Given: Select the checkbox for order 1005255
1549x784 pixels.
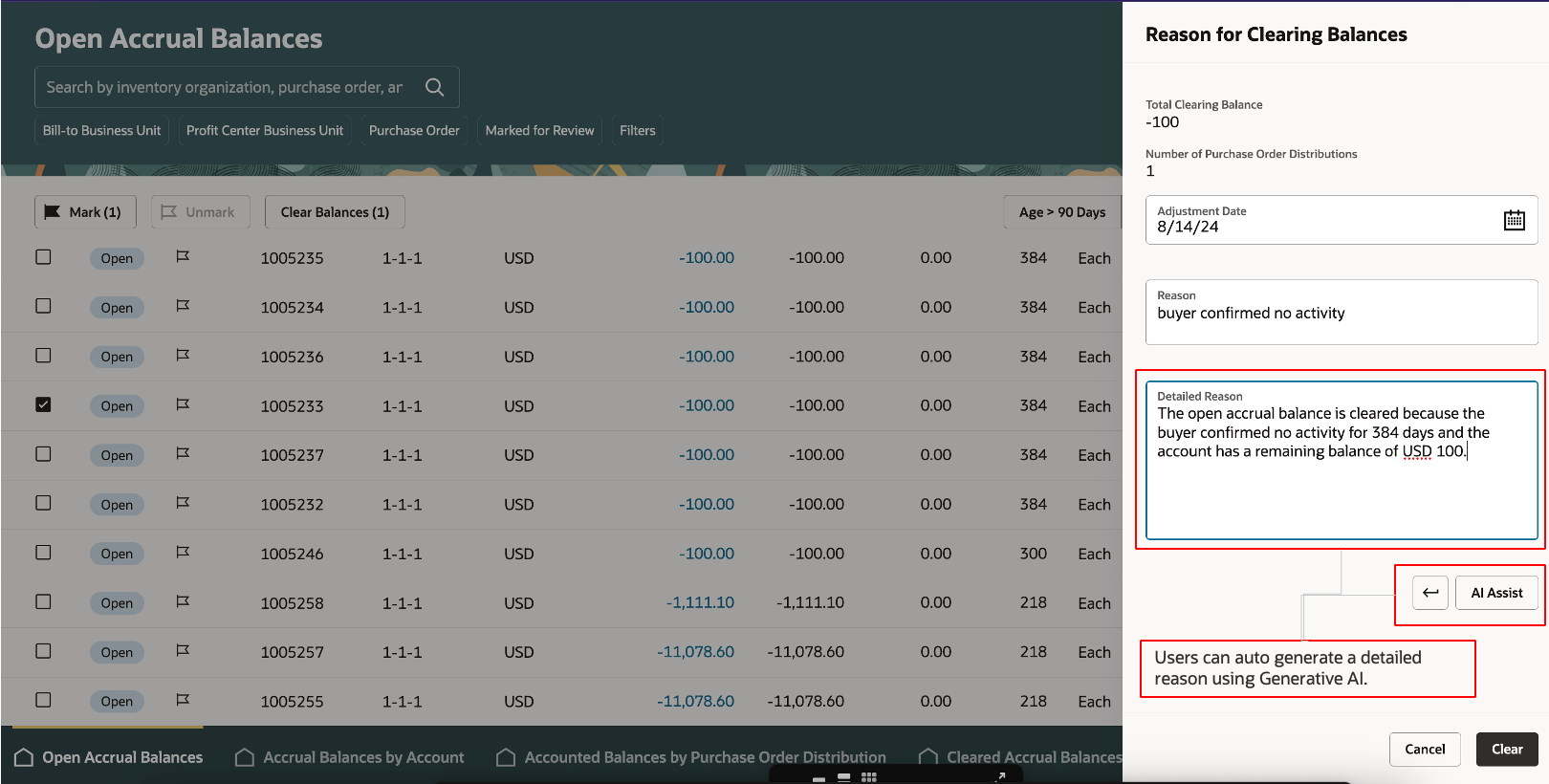Looking at the screenshot, I should tap(43, 700).
